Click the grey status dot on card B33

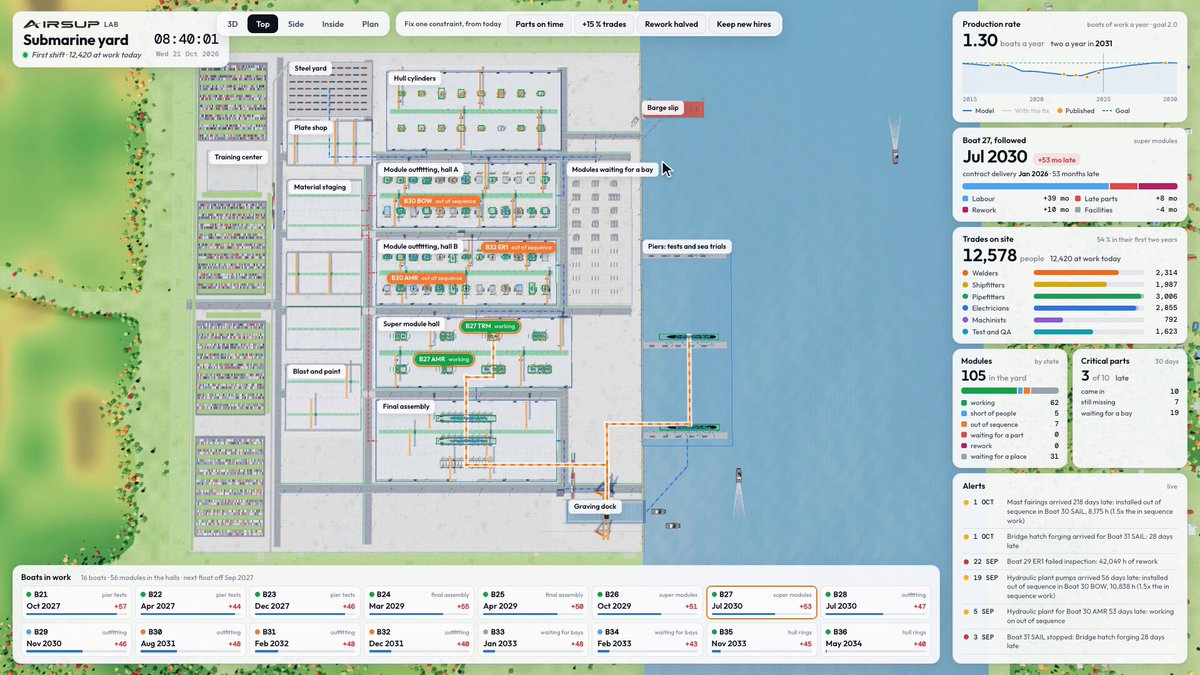[x=484, y=632]
